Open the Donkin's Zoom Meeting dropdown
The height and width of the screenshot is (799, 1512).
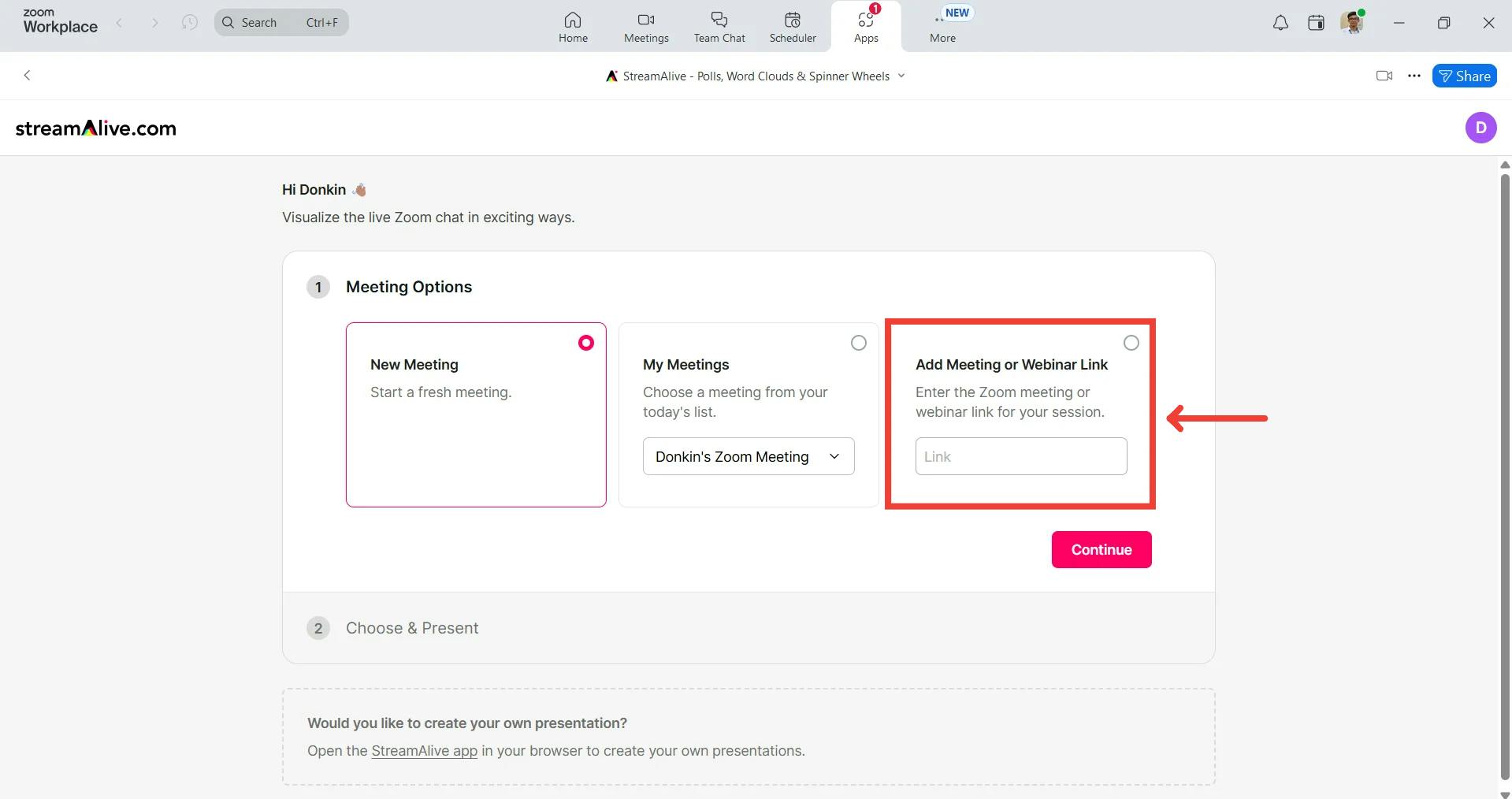click(749, 456)
